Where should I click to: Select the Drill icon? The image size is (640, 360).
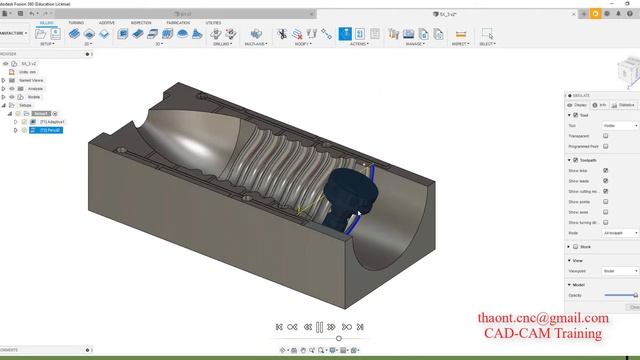pos(216,34)
